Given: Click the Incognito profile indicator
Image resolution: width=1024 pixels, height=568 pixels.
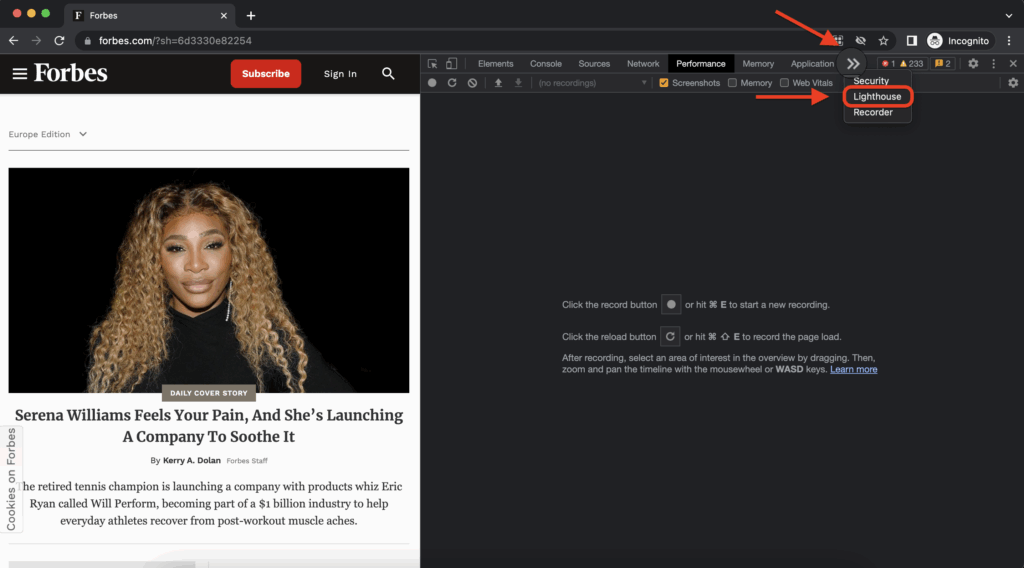Looking at the screenshot, I should pos(959,40).
